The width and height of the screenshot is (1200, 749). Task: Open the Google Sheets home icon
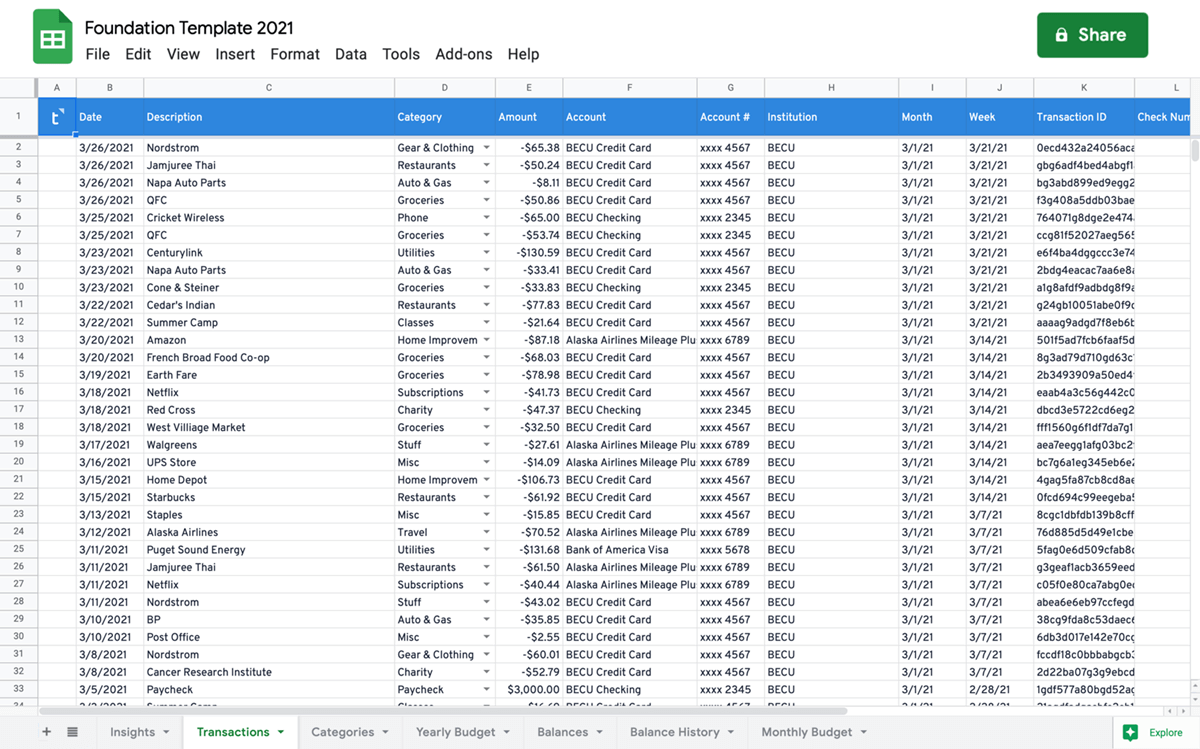(53, 37)
